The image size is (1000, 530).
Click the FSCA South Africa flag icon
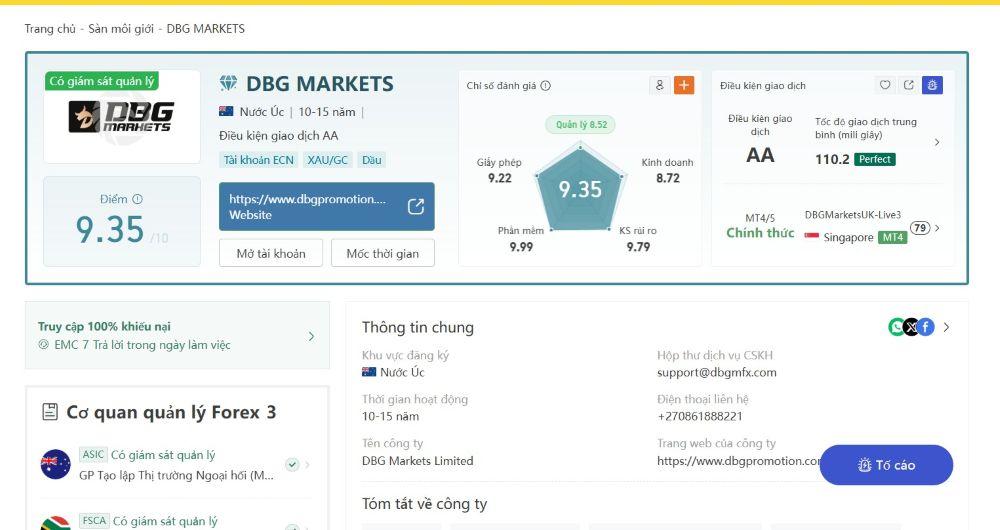pos(55,523)
